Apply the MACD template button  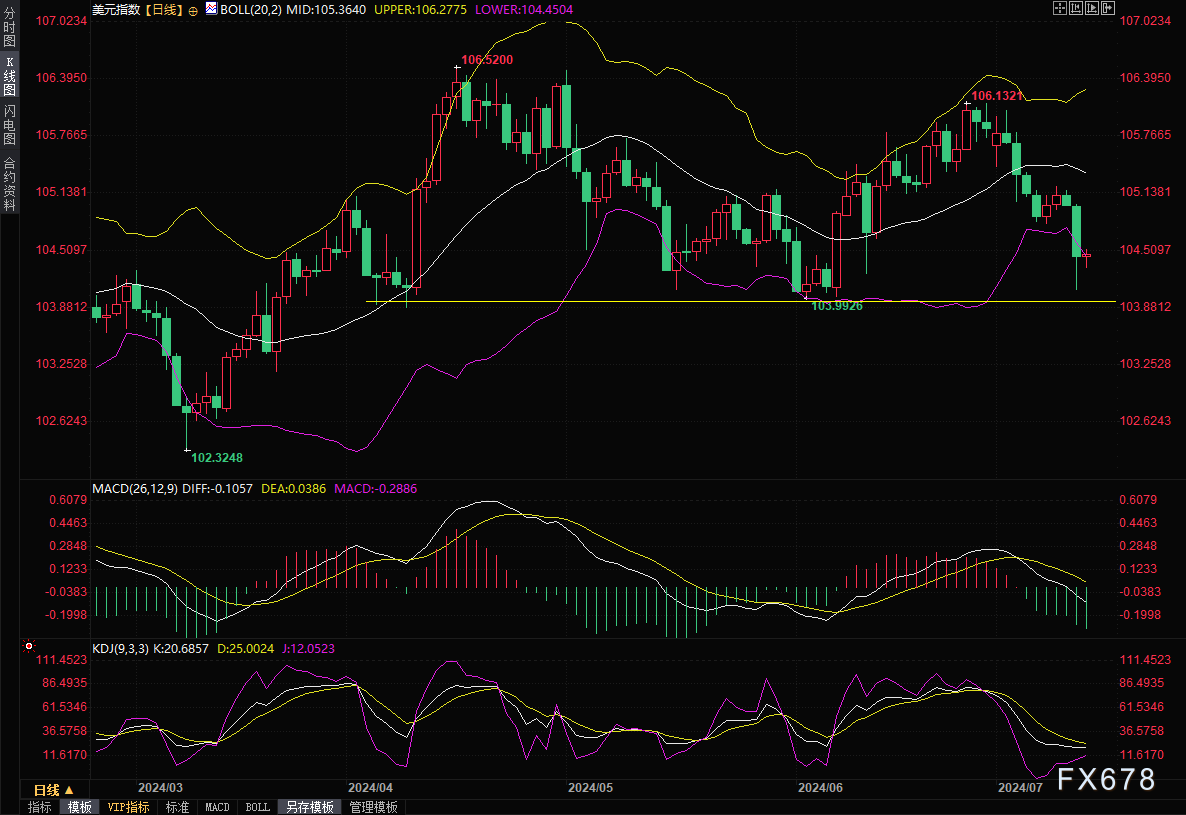[217, 807]
